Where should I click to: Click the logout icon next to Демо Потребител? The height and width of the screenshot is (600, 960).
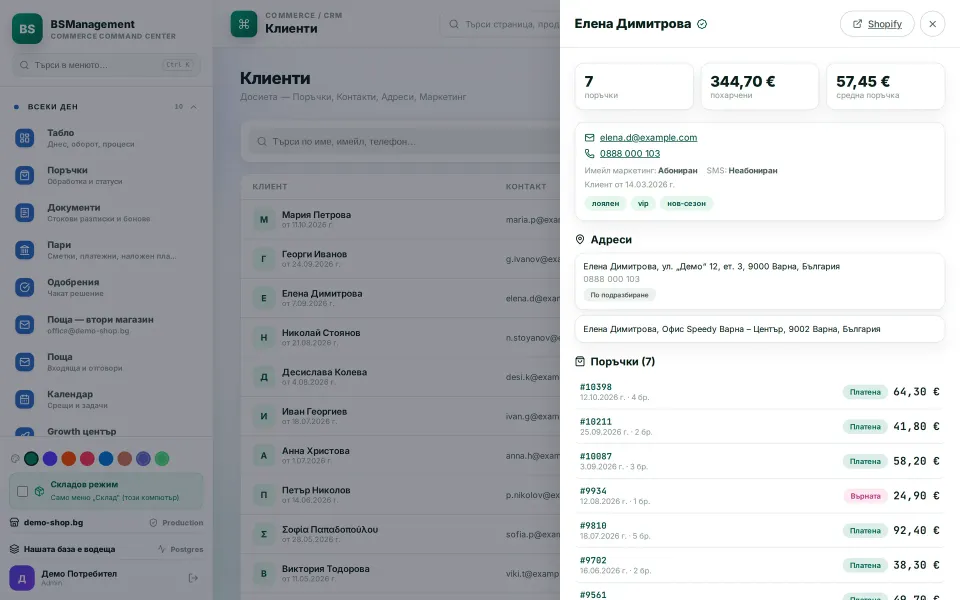tap(193, 578)
